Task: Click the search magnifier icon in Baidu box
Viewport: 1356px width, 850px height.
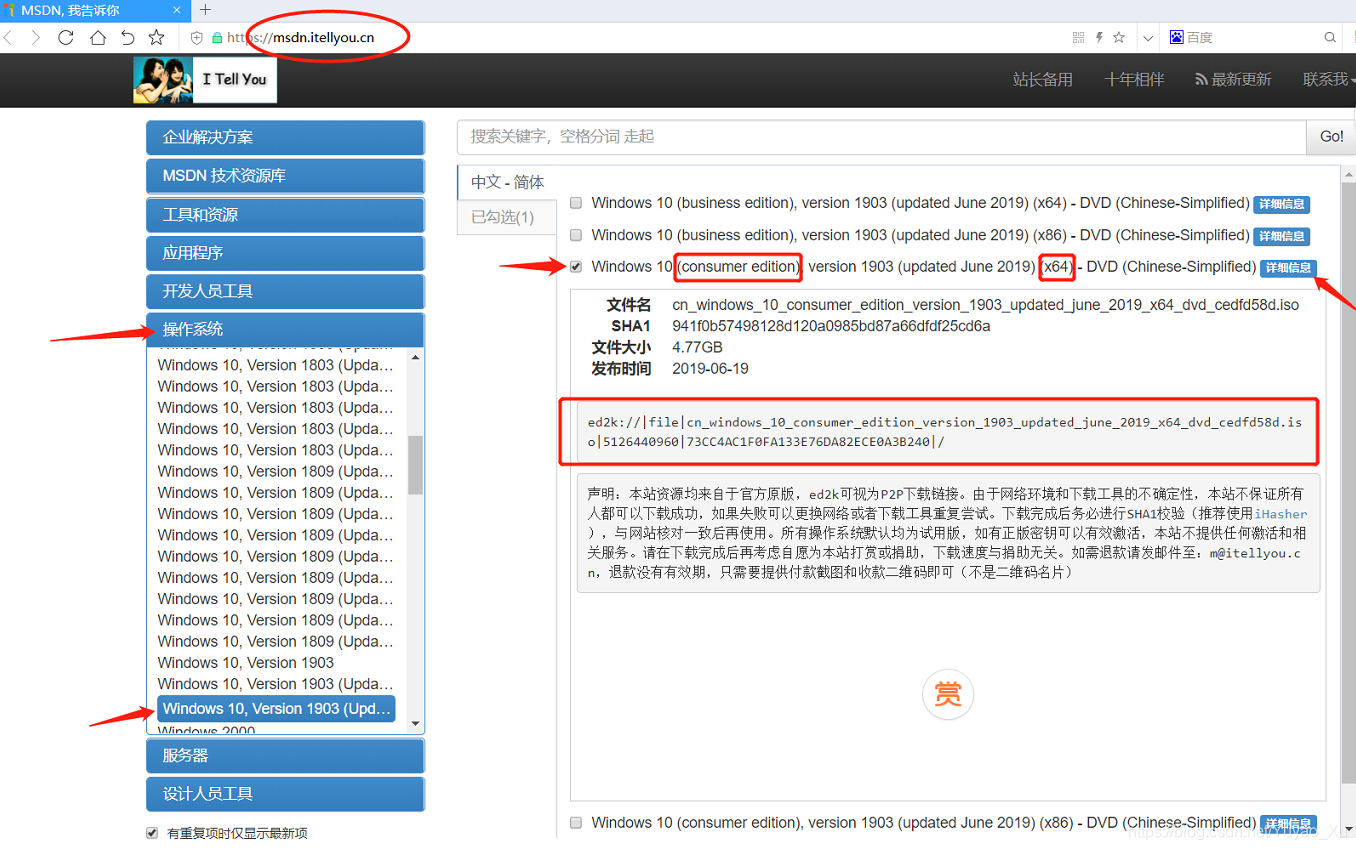Action: 1330,37
